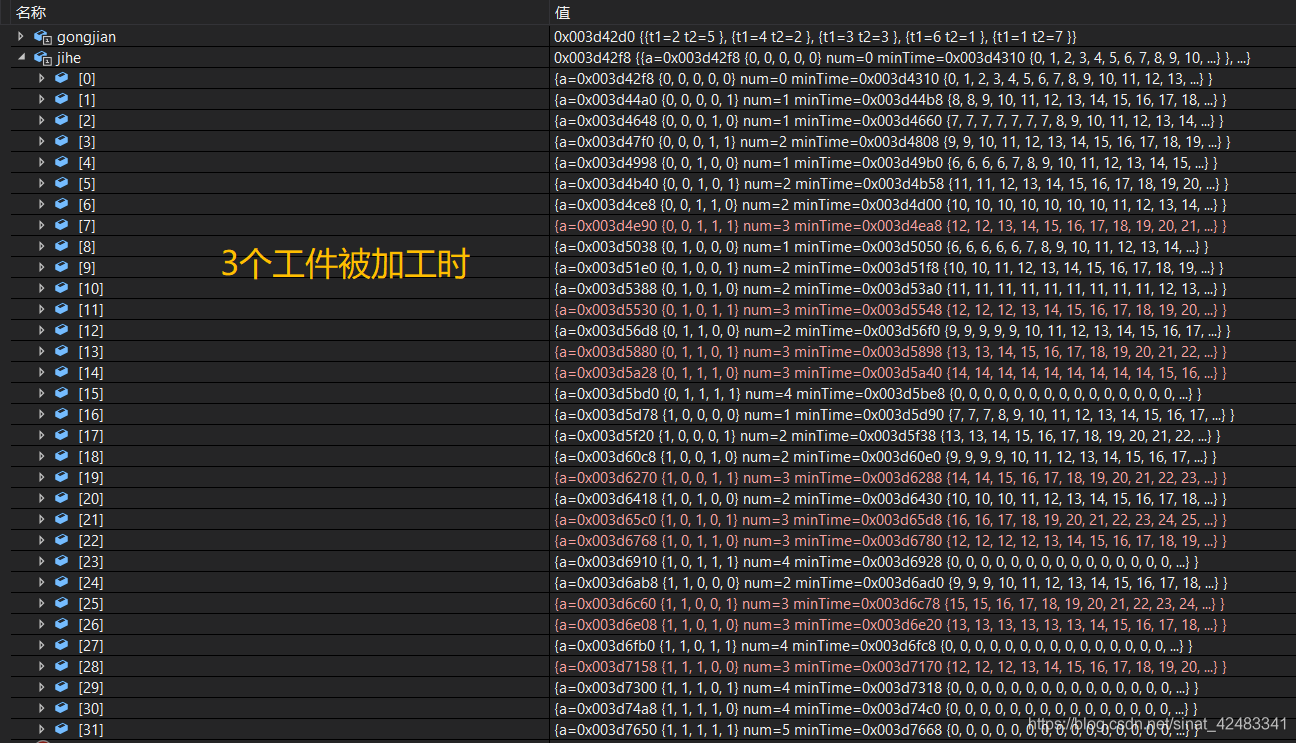This screenshot has width=1296, height=743.
Task: Click the cube icon of element [5]
Action: pyautogui.click(x=62, y=183)
